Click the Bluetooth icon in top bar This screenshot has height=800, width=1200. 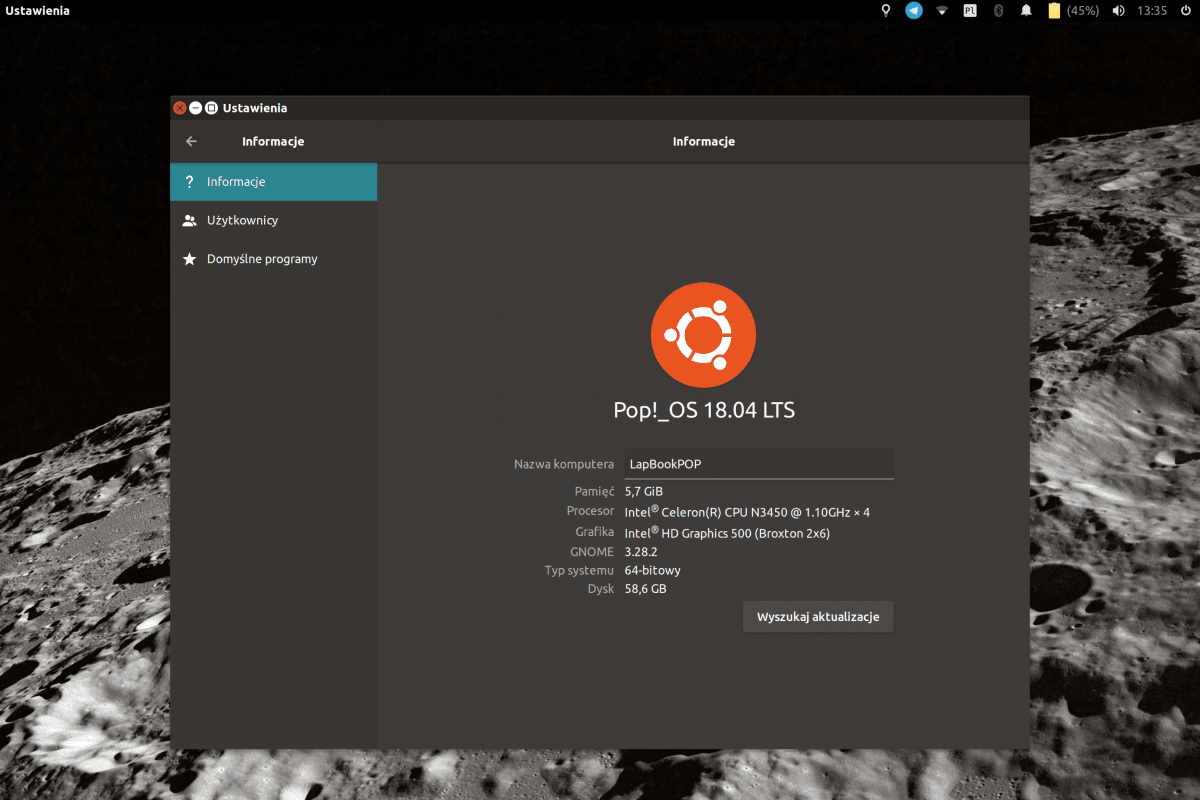click(997, 10)
